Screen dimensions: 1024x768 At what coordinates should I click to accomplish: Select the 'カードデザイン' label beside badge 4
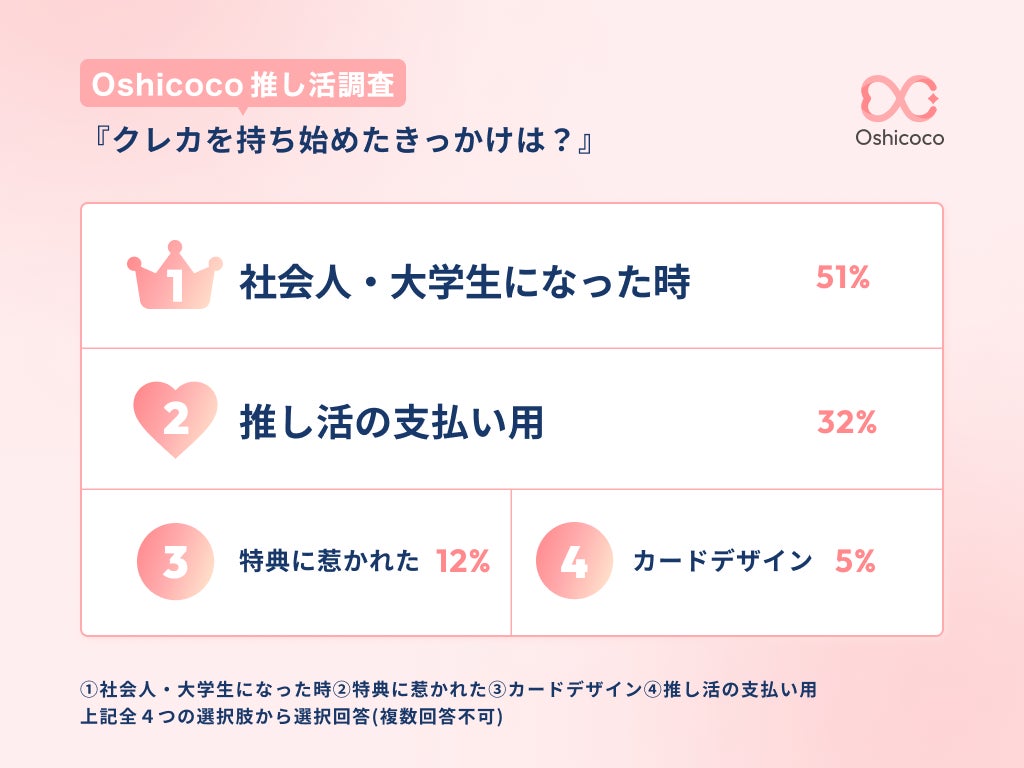pyautogui.click(x=722, y=562)
